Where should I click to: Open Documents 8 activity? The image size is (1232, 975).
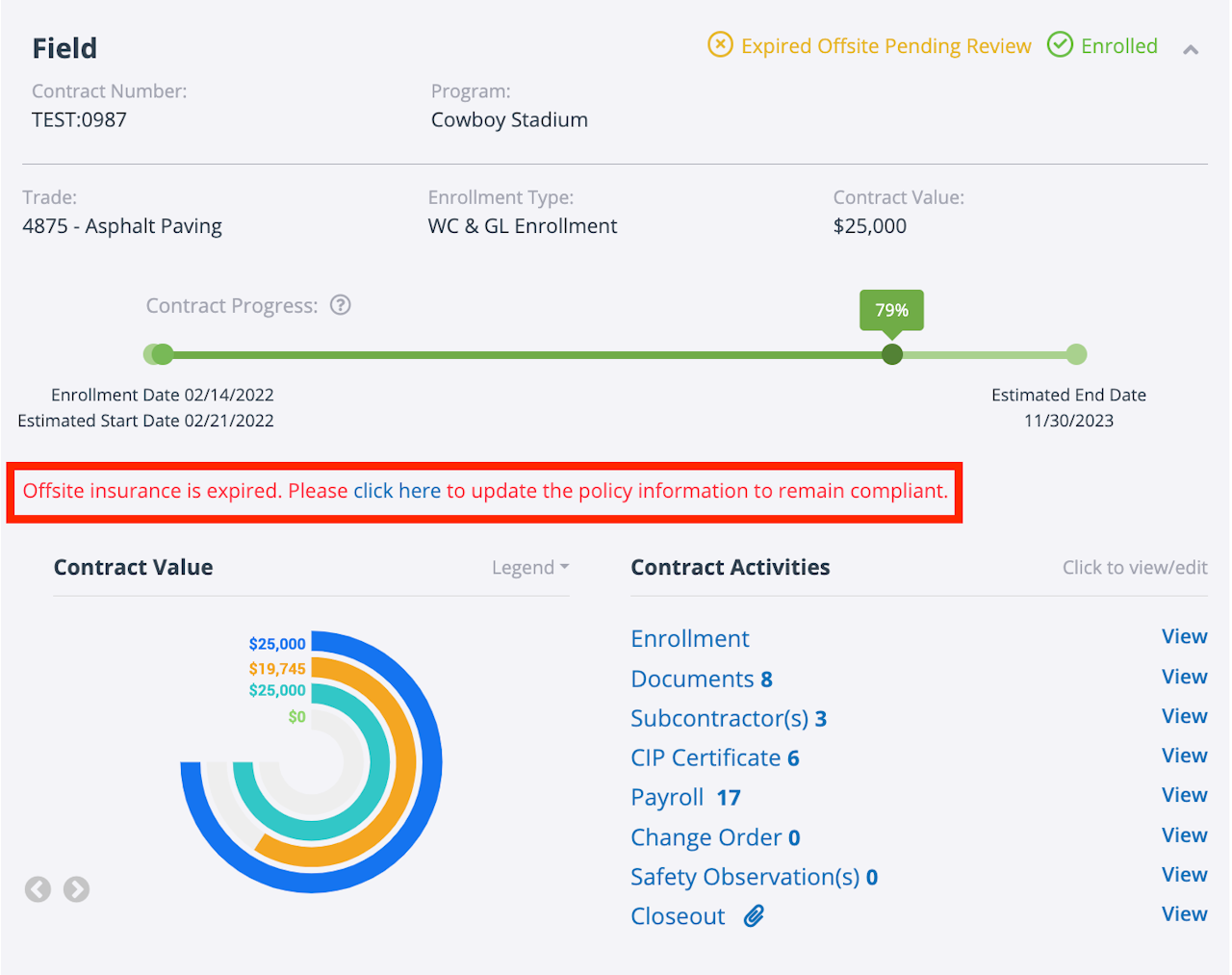pyautogui.click(x=701, y=679)
